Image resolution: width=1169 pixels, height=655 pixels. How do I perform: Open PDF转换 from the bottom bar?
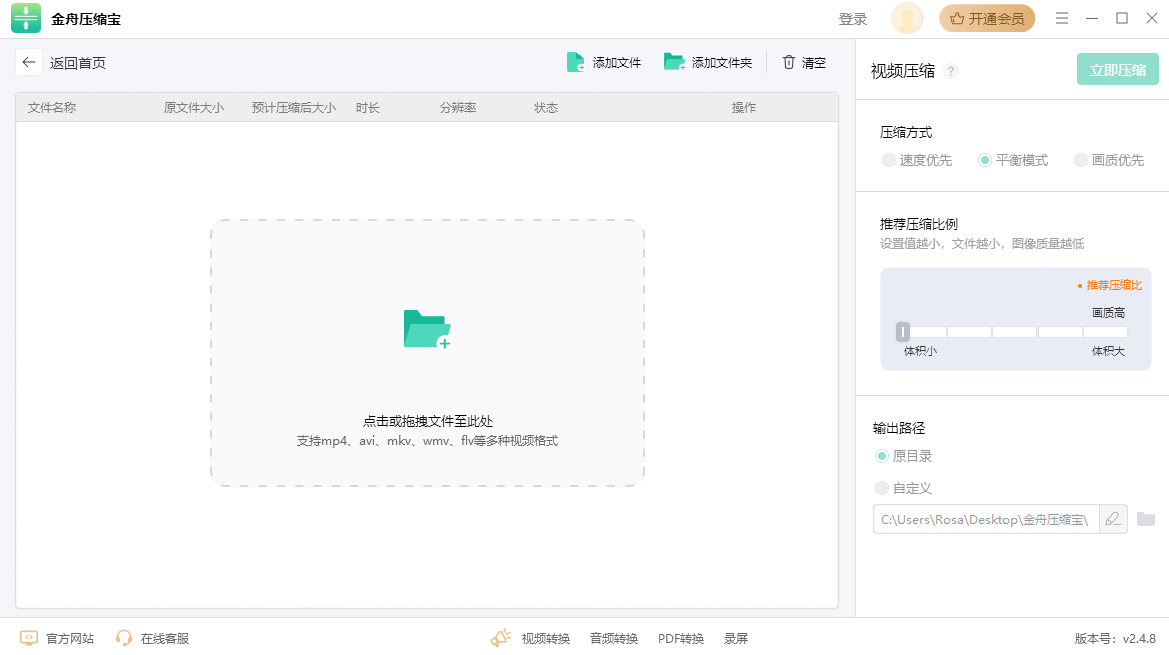680,637
